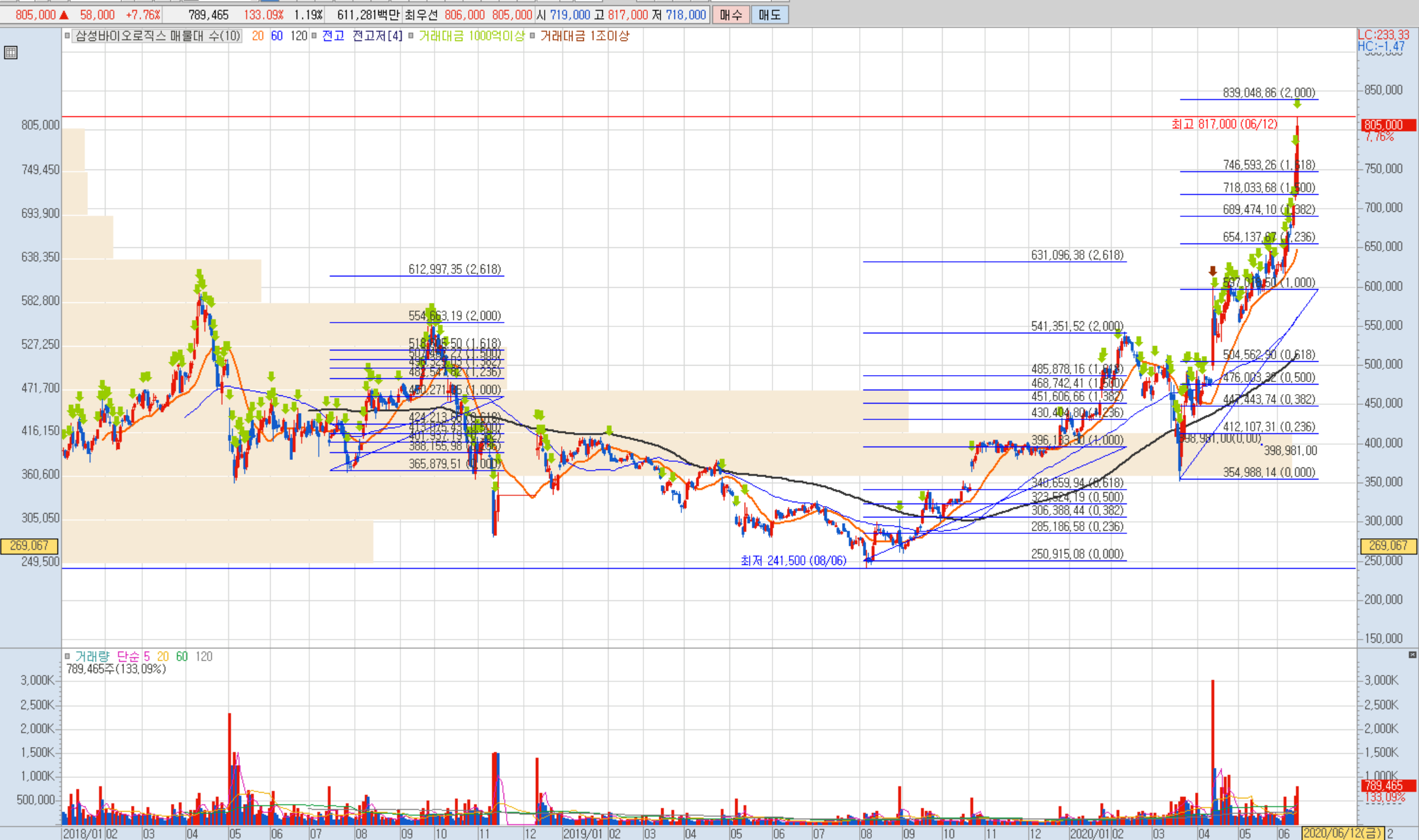Viewport: 1419px width, 840px height.
Task: Click the 매수 (buy) button
Action: [x=731, y=15]
